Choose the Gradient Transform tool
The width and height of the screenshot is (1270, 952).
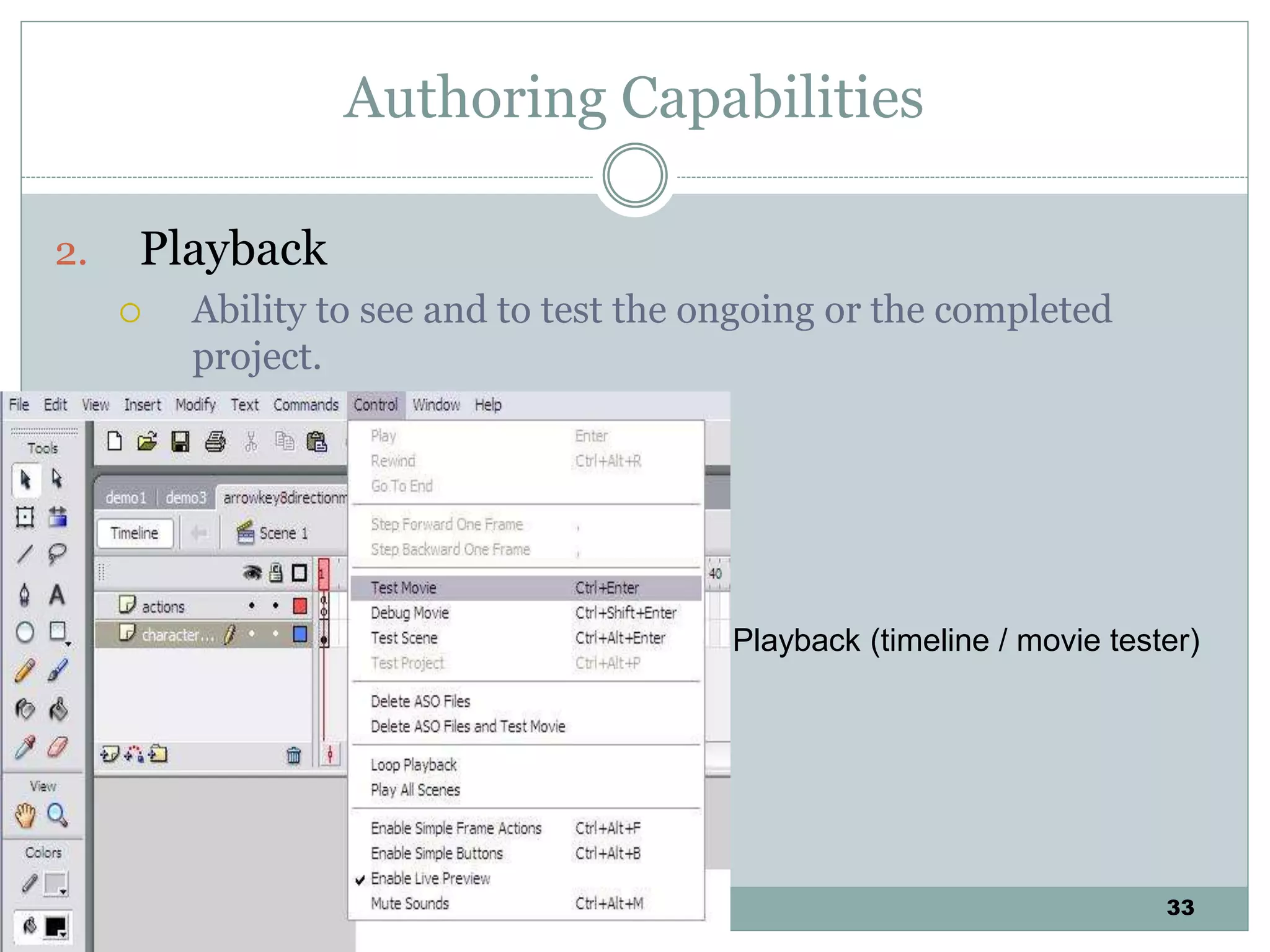point(58,516)
